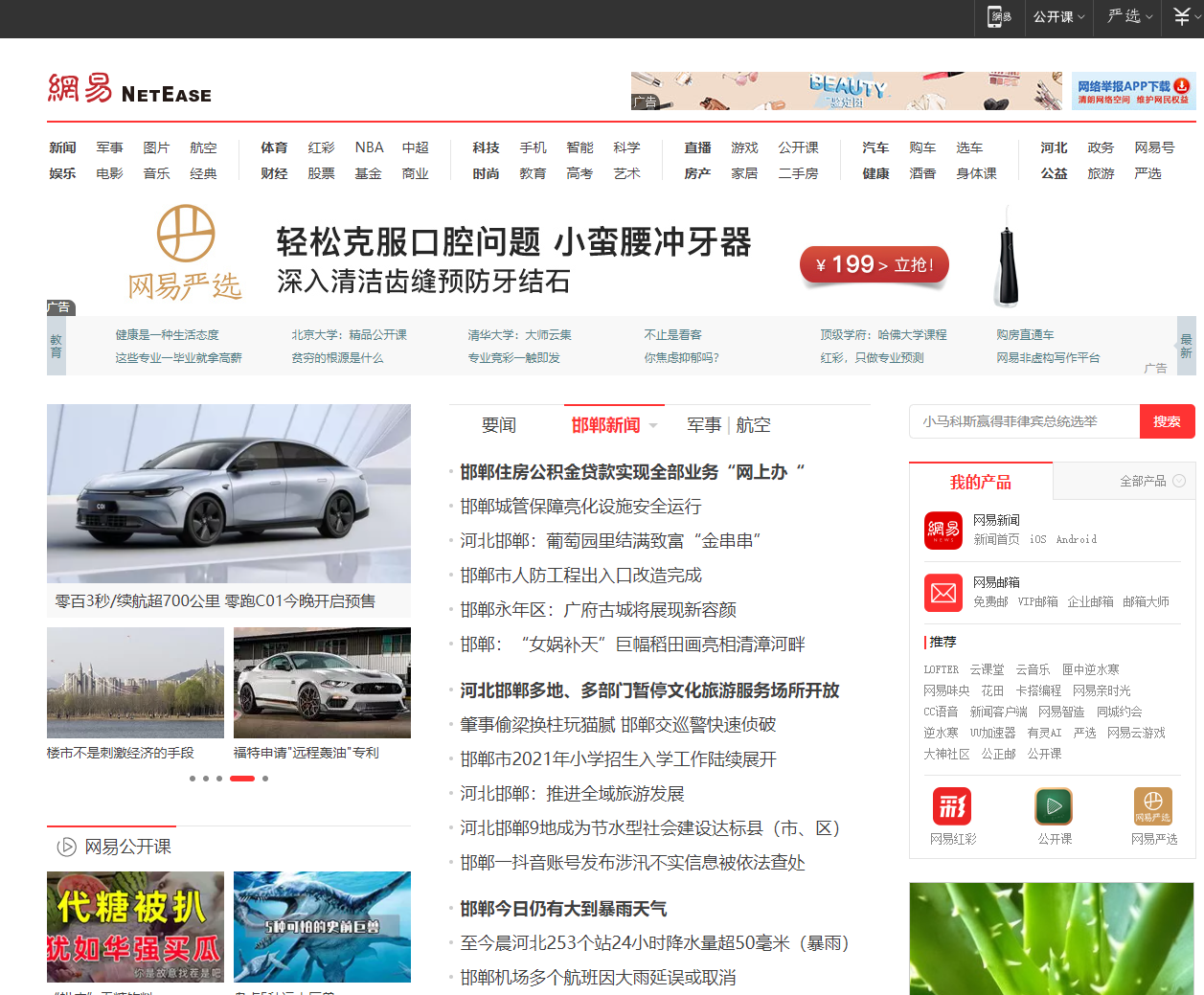Image resolution: width=1204 pixels, height=995 pixels.
Task: Open the city buildings thumbnail
Action: 135,683
